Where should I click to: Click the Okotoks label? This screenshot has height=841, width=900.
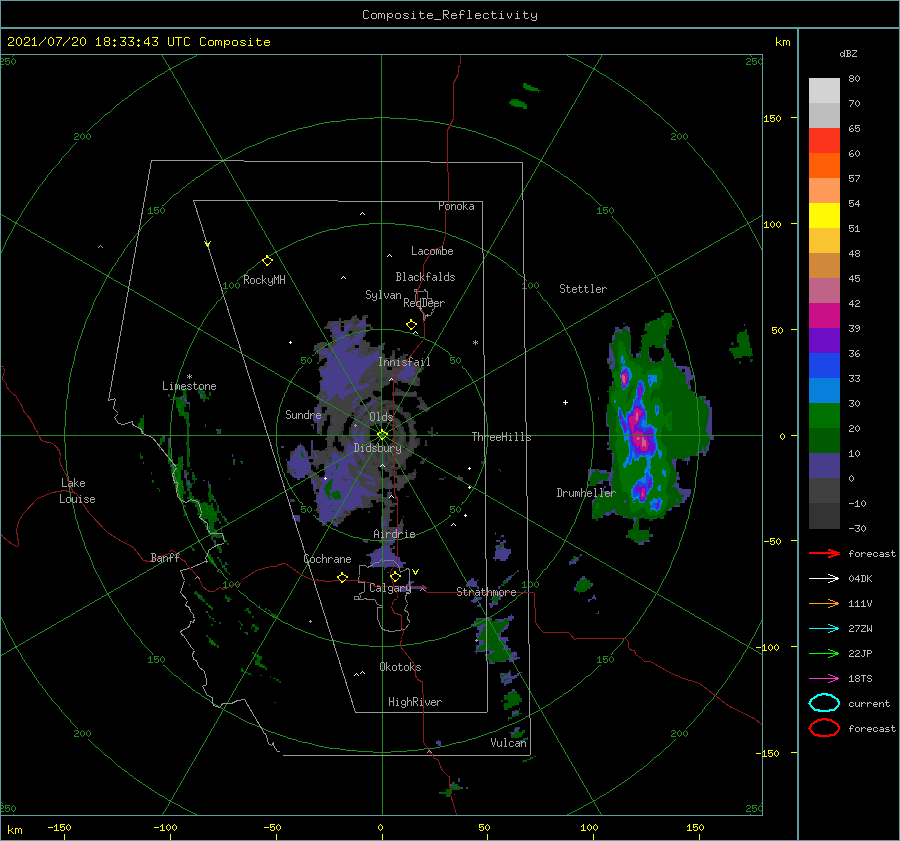[x=400, y=667]
